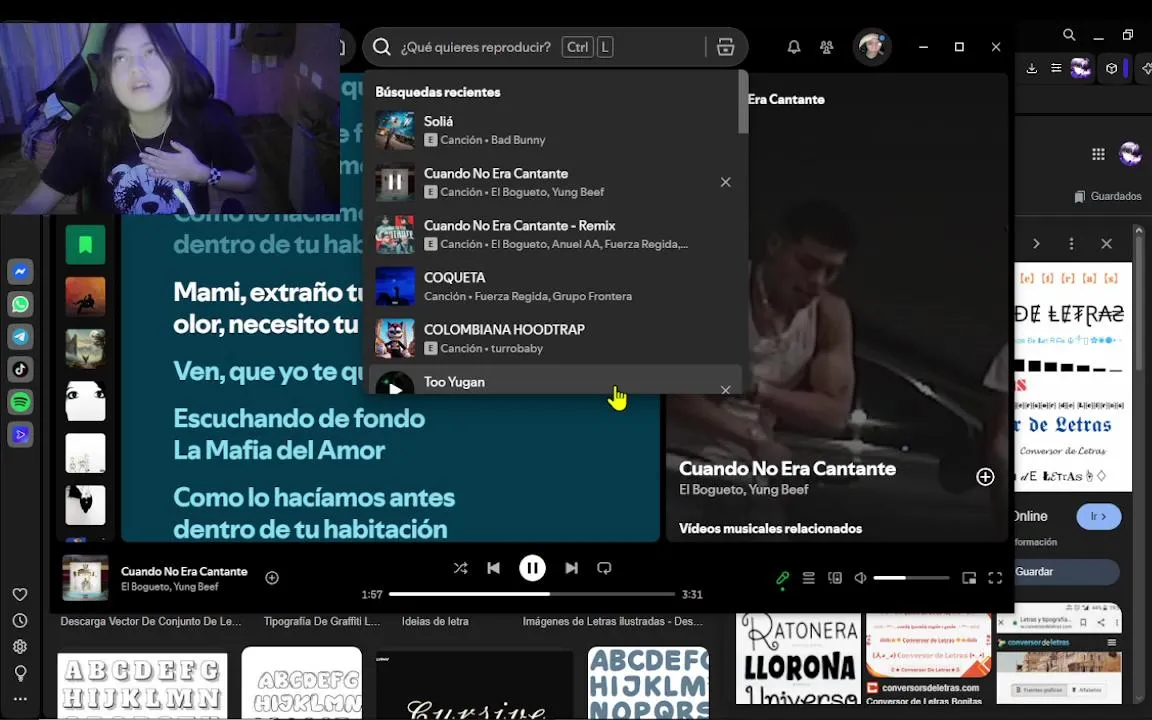Open Guardados in browser window
This screenshot has height=720, width=1152.
(1108, 196)
